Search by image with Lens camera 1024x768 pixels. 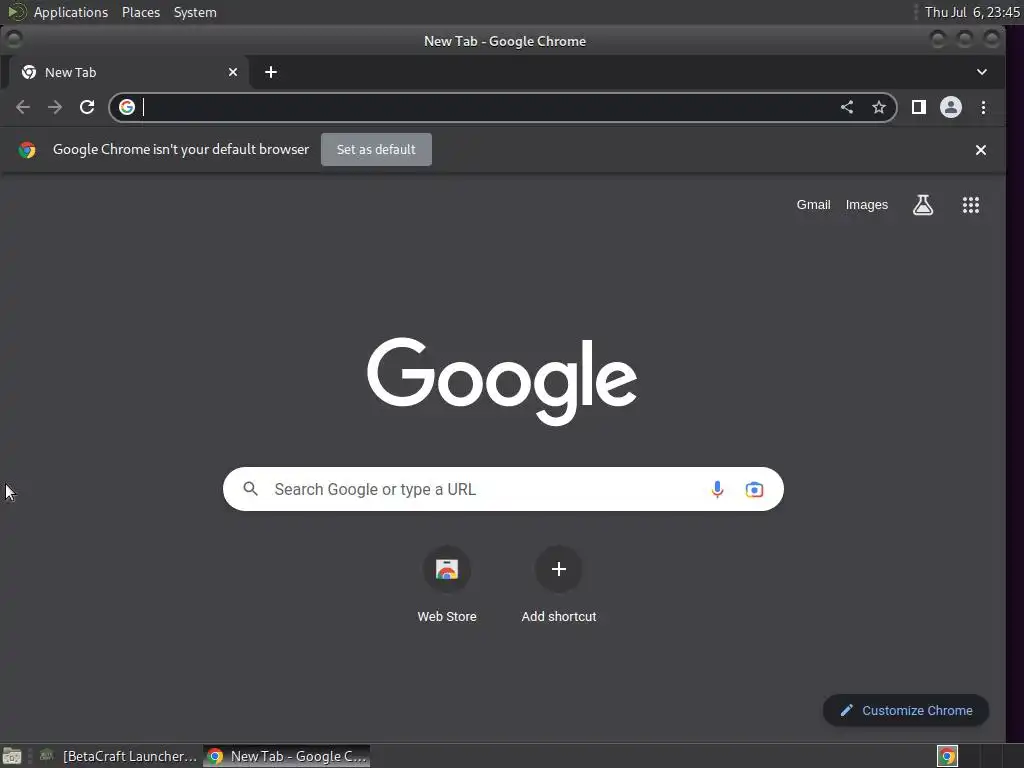pos(754,489)
